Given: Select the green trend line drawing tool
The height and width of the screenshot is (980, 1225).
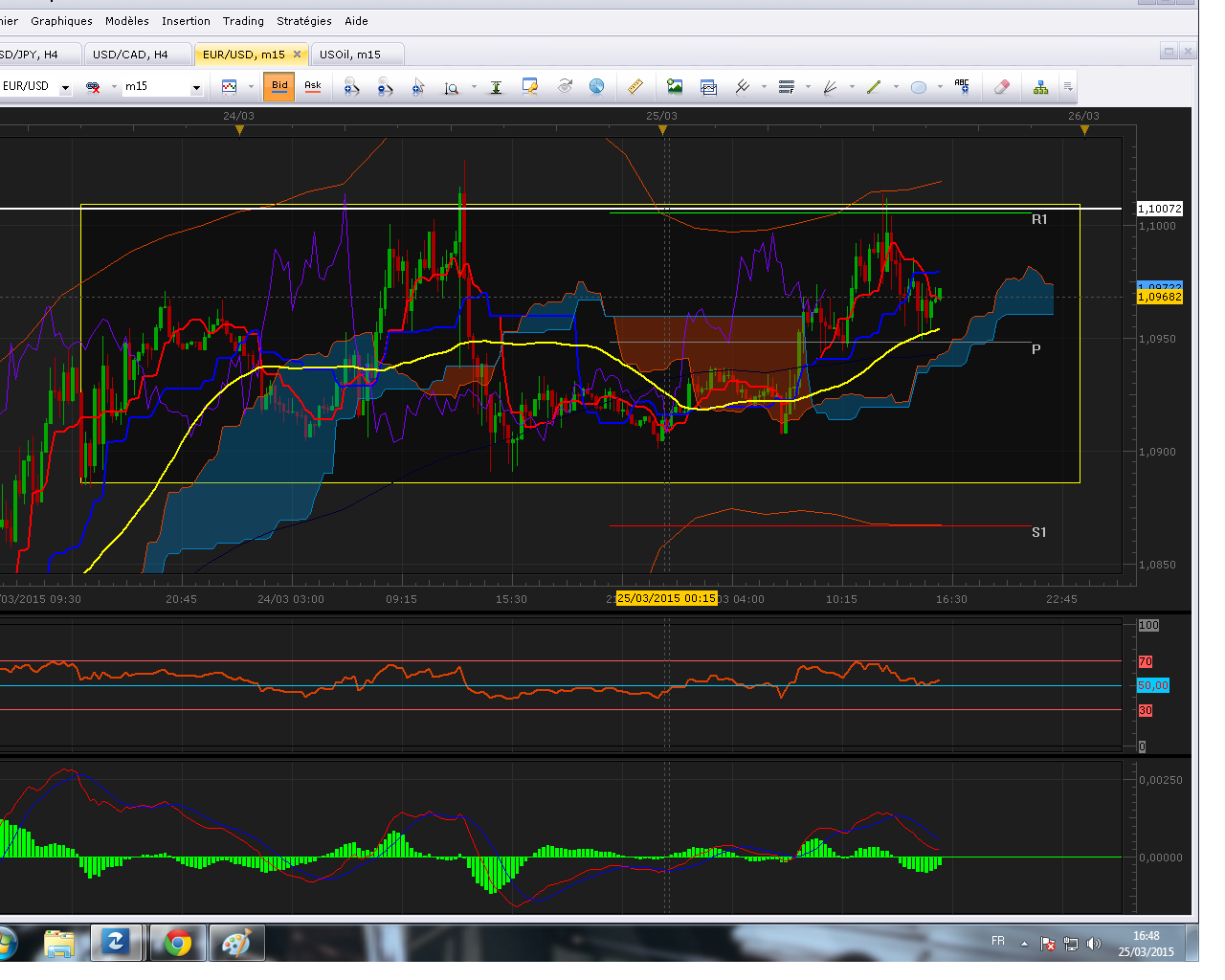Looking at the screenshot, I should click(x=874, y=87).
